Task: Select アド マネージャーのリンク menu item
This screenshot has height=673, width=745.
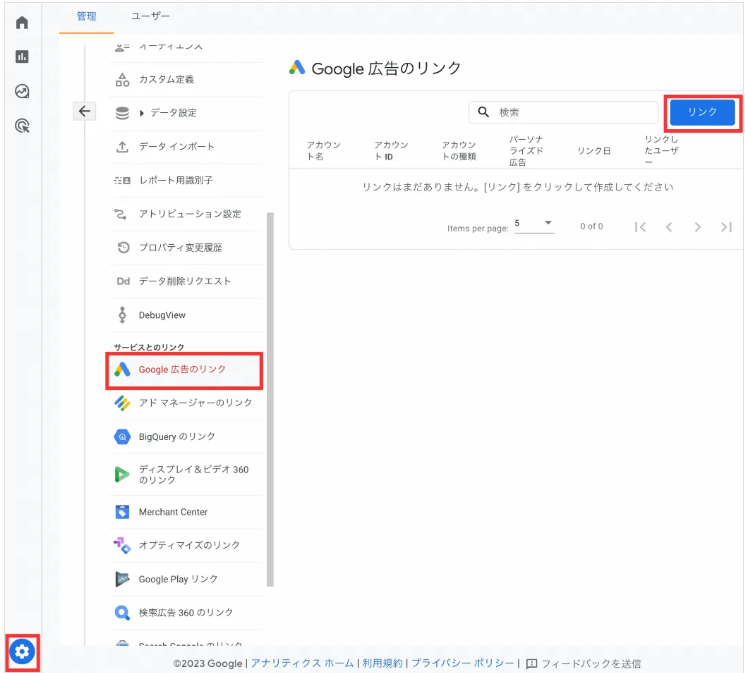Action: pyautogui.click(x=185, y=403)
